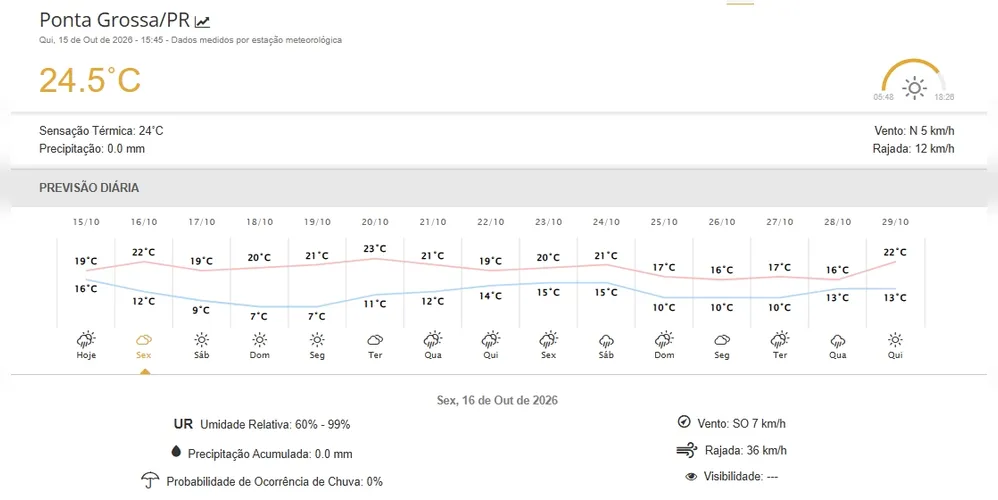The height and width of the screenshot is (500, 998).
Task: Pick the Dom 25/10 rain icon
Action: 664,339
